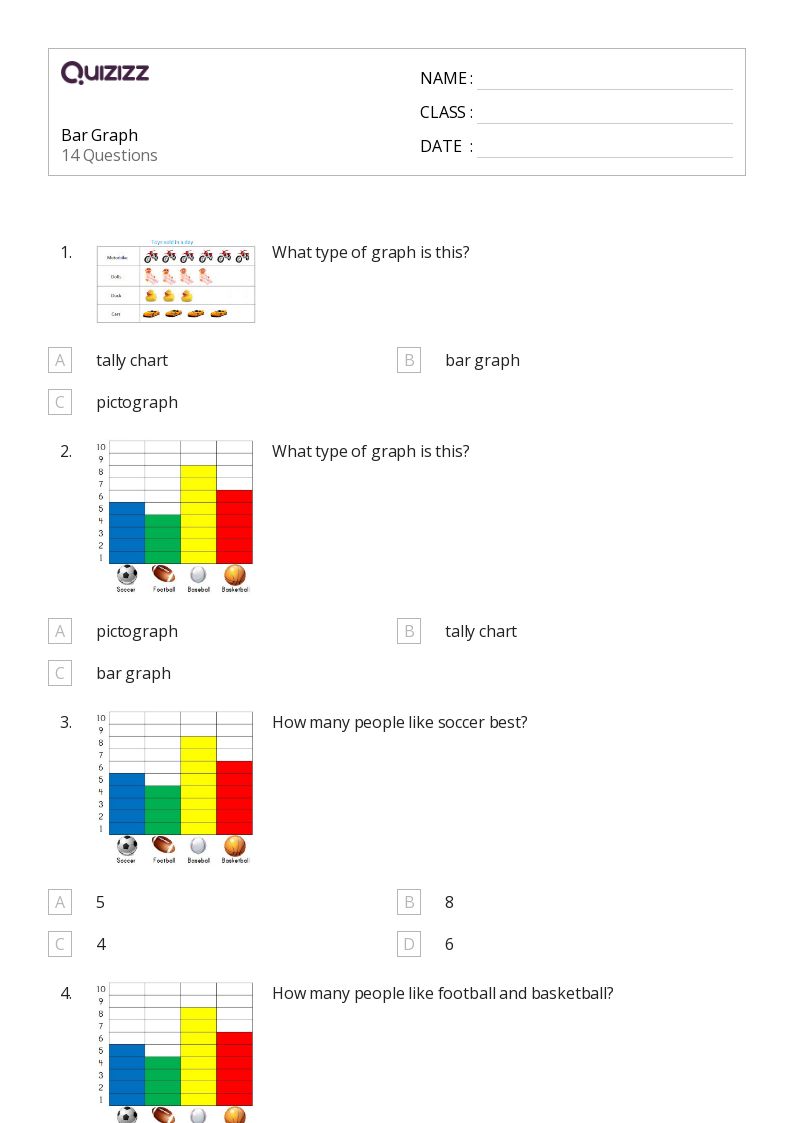794x1123 pixels.
Task: Click the CLASS input line
Action: click(604, 113)
